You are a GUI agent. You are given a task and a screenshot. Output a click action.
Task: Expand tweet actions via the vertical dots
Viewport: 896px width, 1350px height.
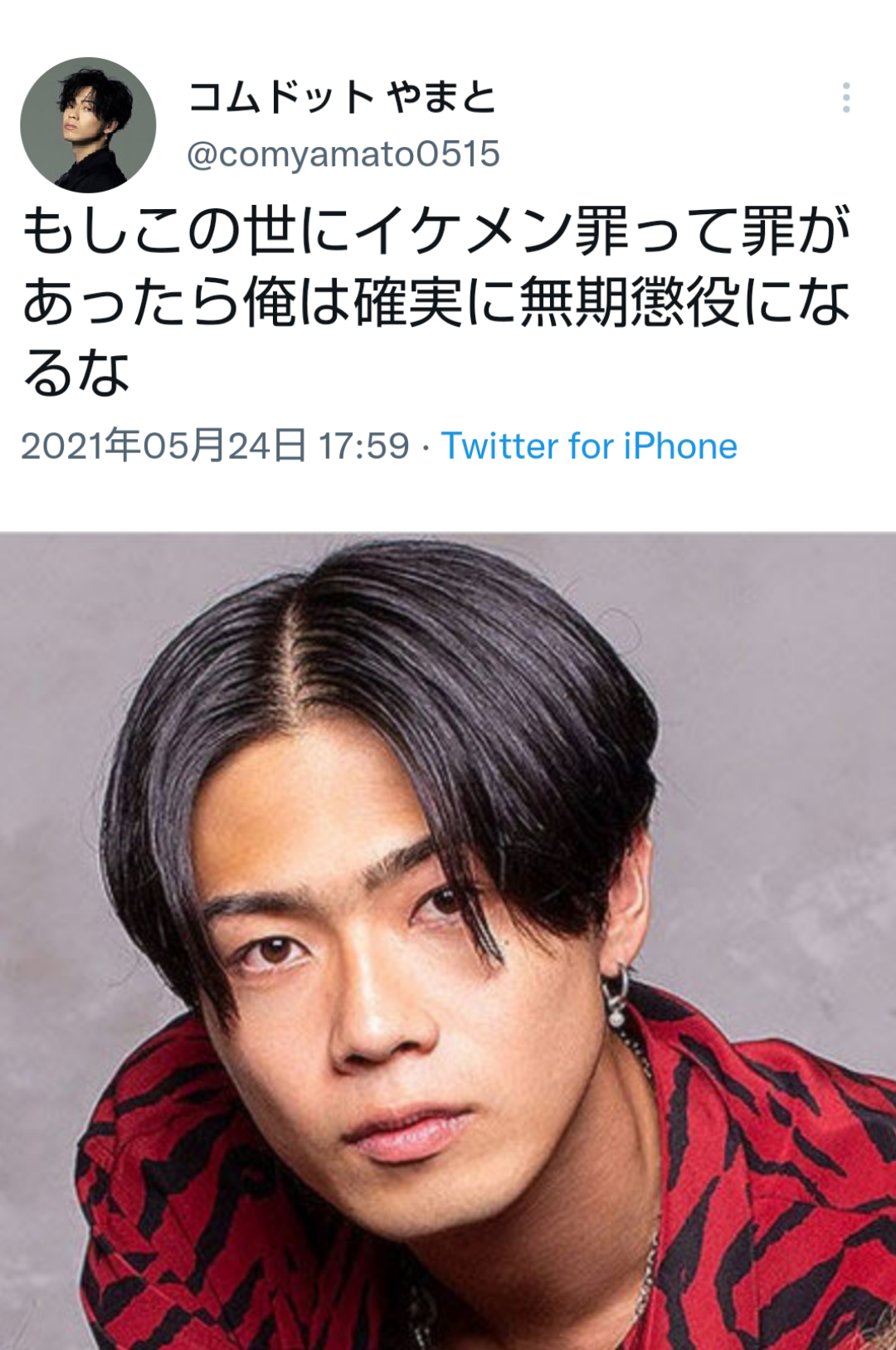tap(845, 98)
